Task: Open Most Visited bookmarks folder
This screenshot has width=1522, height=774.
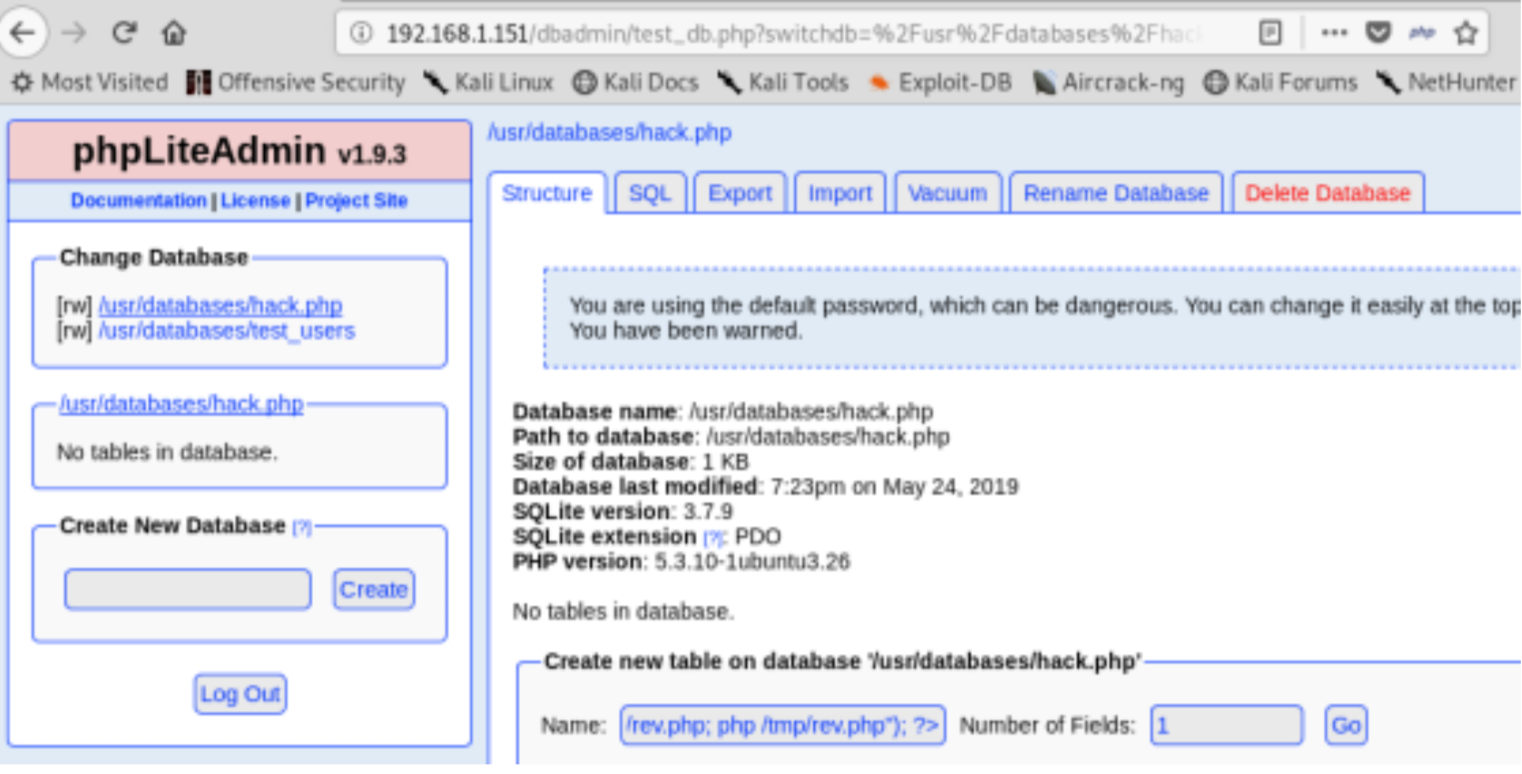Action: (x=89, y=83)
